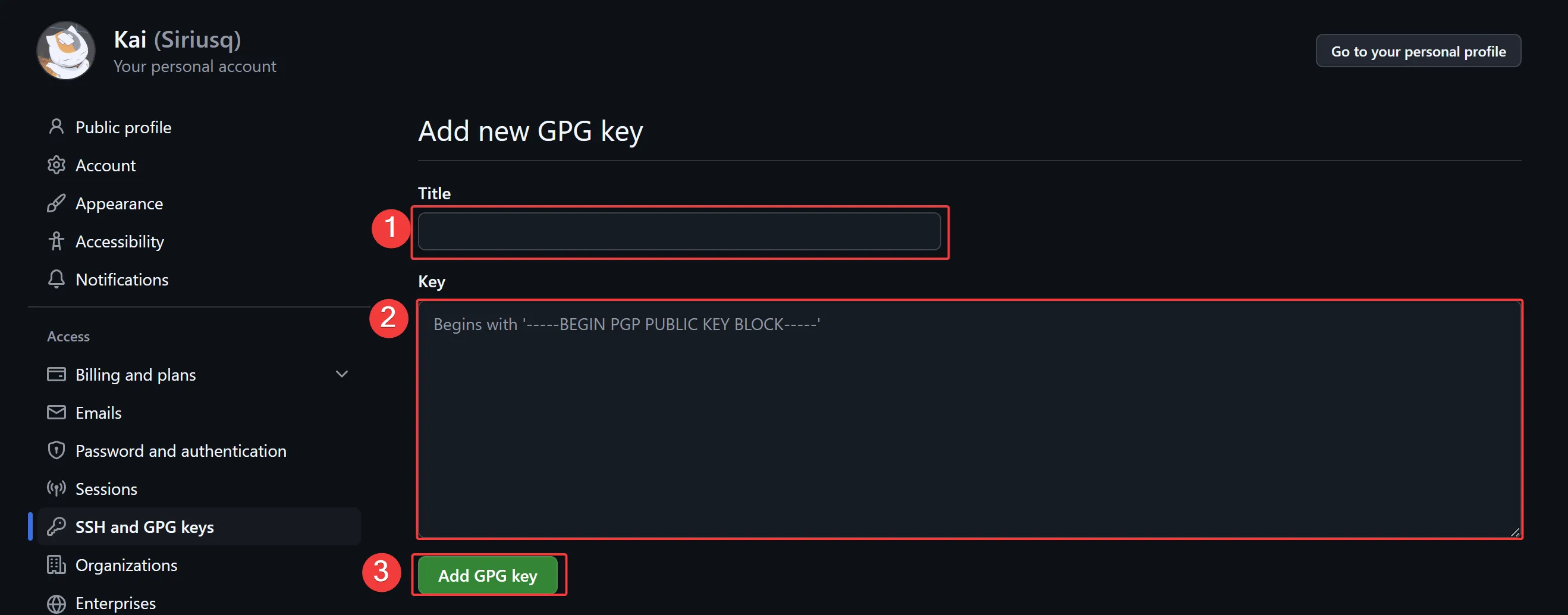Click Kai's profile avatar picture

[x=66, y=51]
